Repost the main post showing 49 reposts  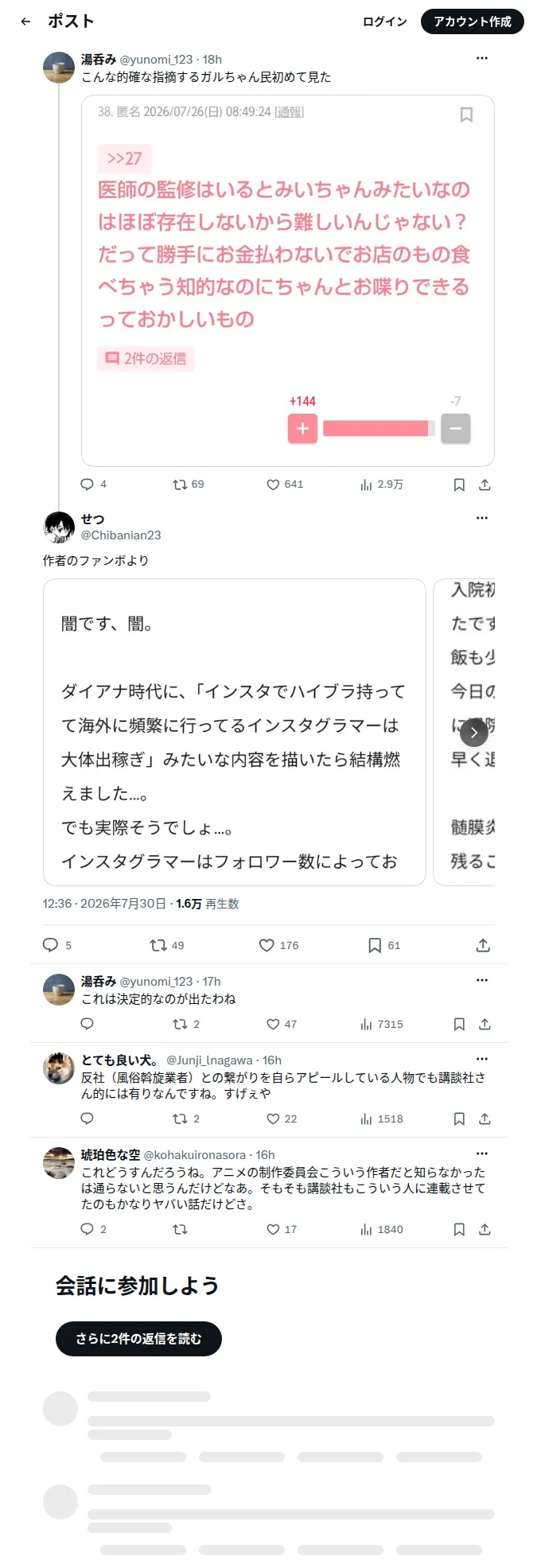pyautogui.click(x=167, y=945)
